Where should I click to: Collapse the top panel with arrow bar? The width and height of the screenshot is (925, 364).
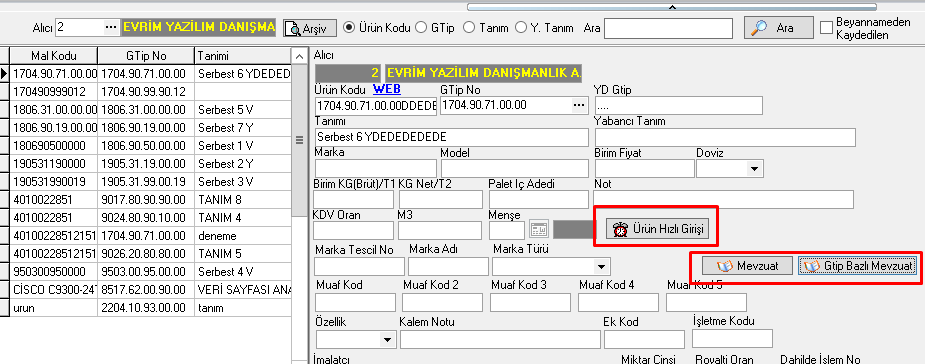(x=671, y=7)
